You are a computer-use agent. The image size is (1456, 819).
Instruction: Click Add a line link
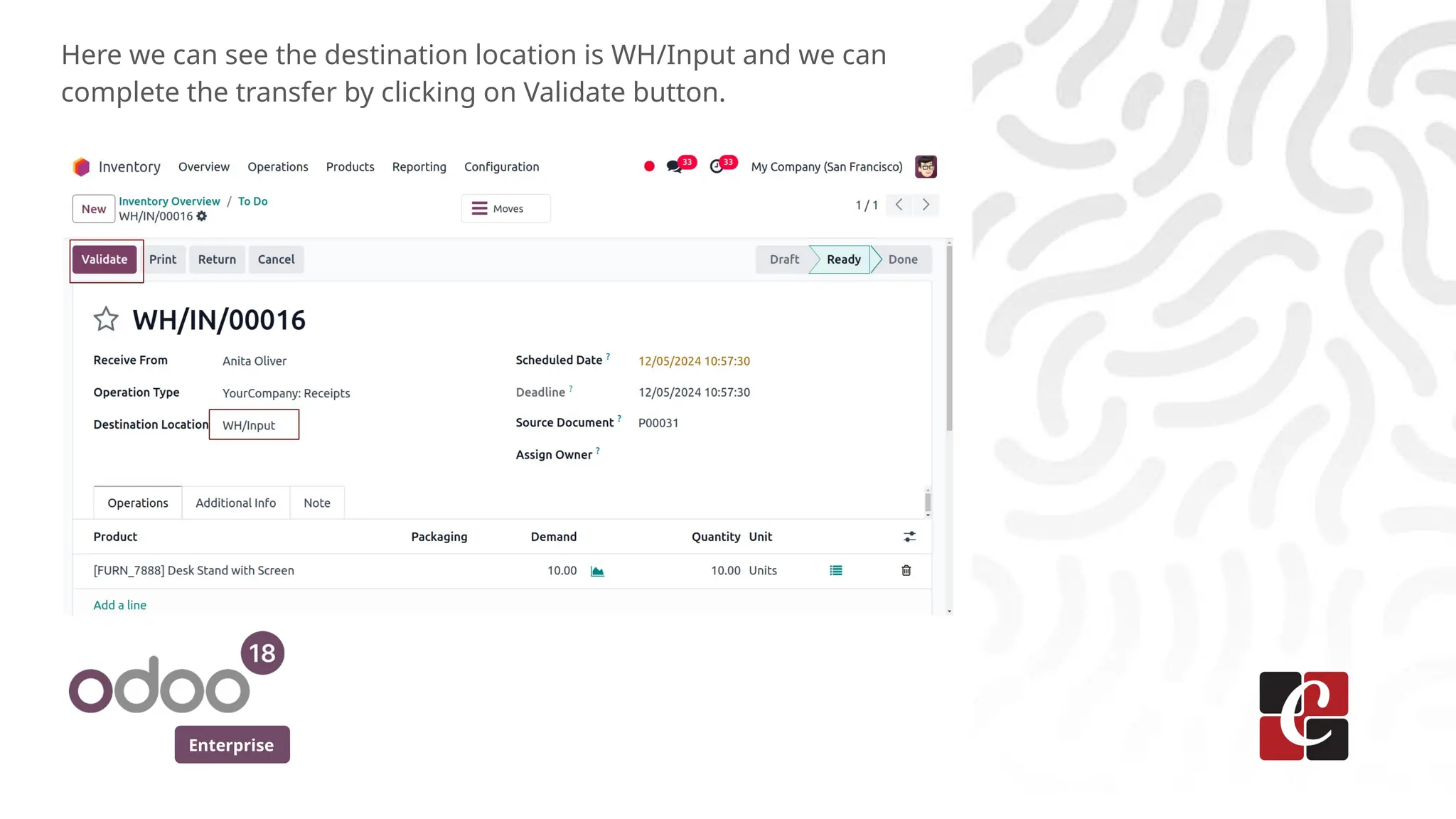pyautogui.click(x=120, y=605)
